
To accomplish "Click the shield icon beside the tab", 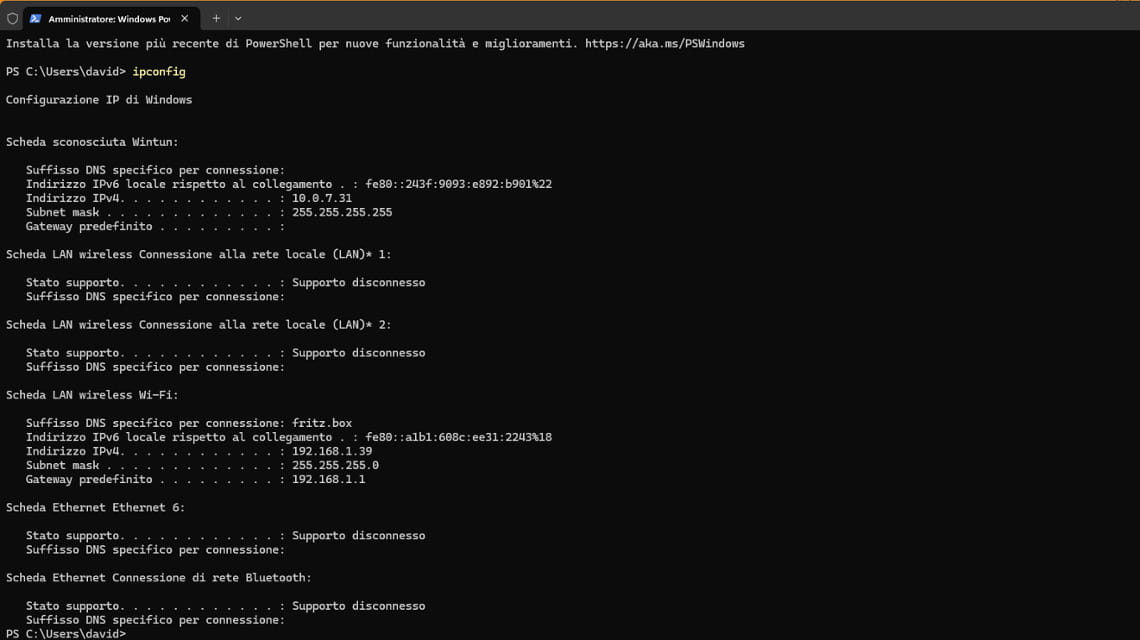I will tap(12, 19).
